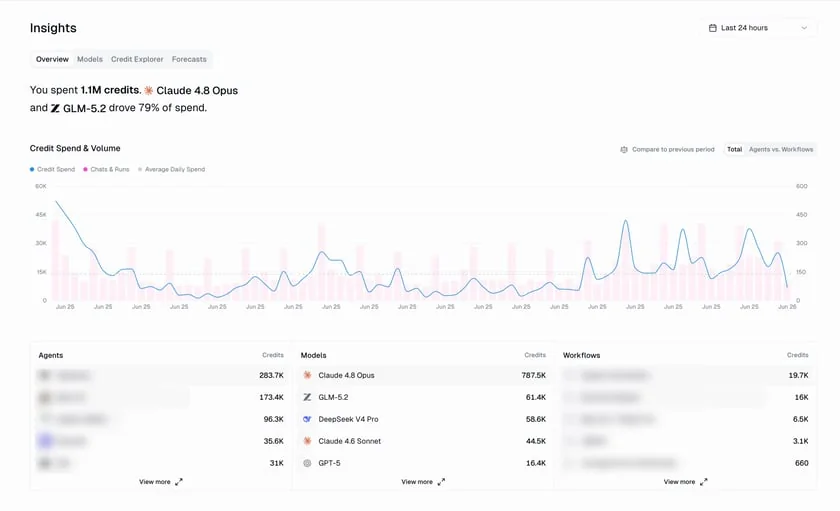Viewport: 840px width, 511px height.
Task: Click the agent row with 173.4K credits
Action: coord(161,397)
